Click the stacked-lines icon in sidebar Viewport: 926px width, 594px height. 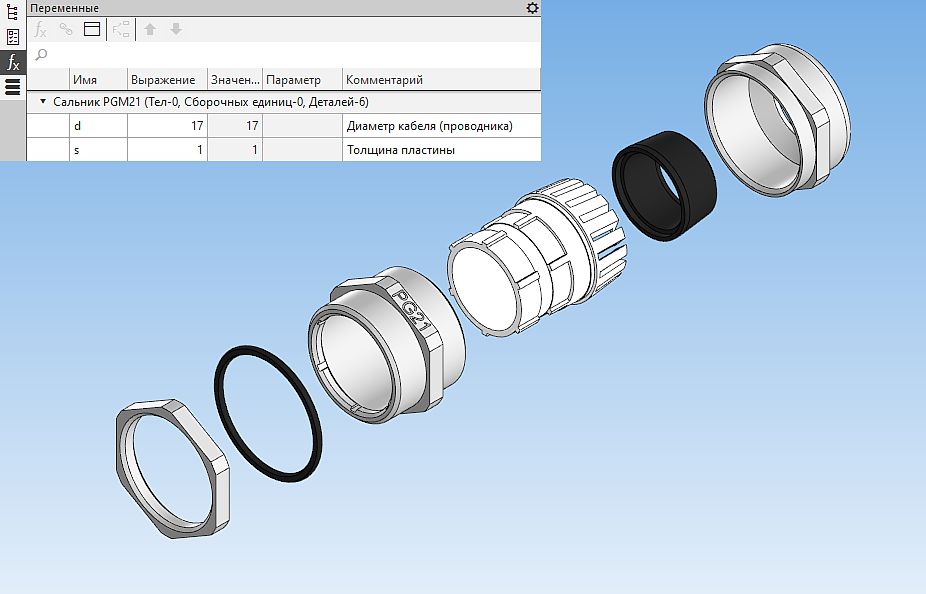tap(13, 87)
